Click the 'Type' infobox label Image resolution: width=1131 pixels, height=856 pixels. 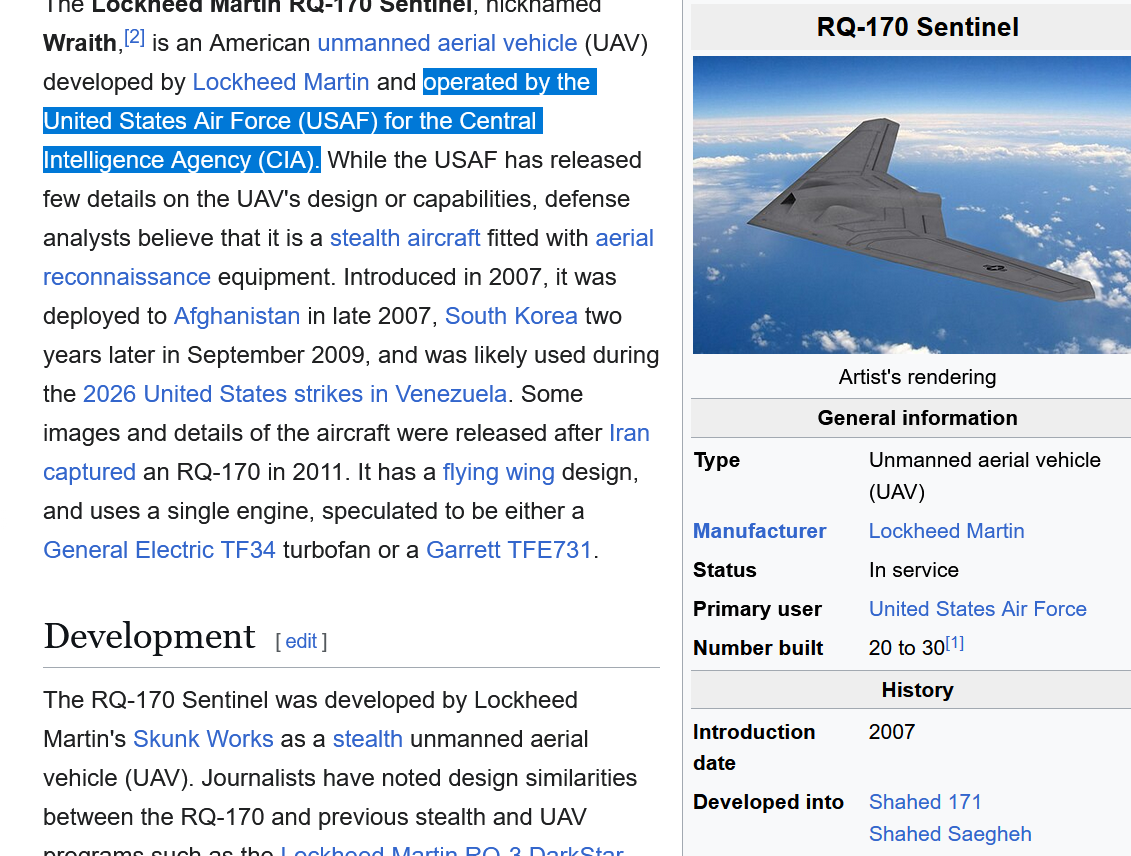point(716,460)
